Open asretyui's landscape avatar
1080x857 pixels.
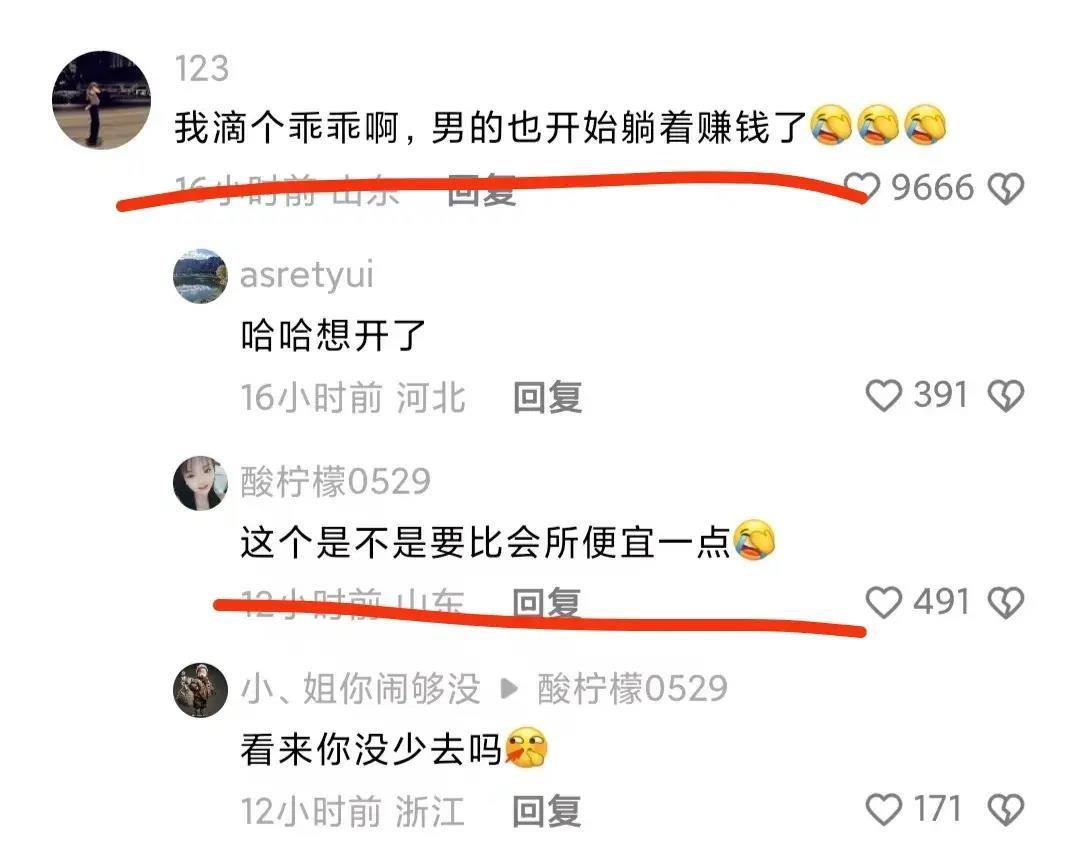200,276
